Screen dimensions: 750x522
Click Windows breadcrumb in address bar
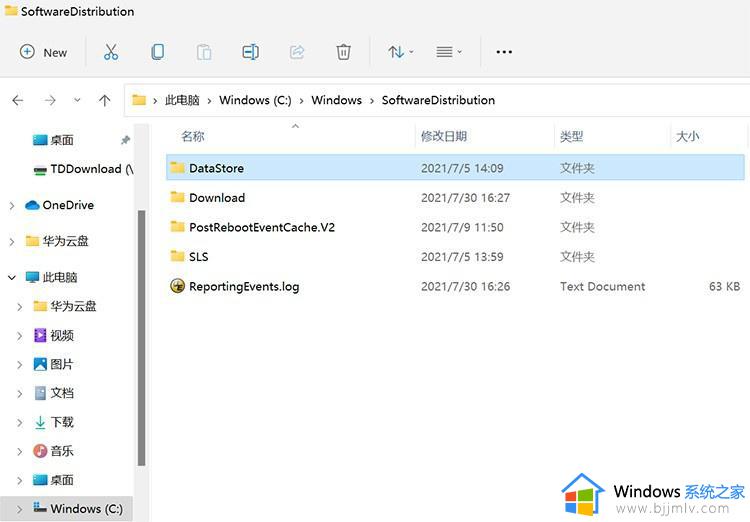(336, 100)
